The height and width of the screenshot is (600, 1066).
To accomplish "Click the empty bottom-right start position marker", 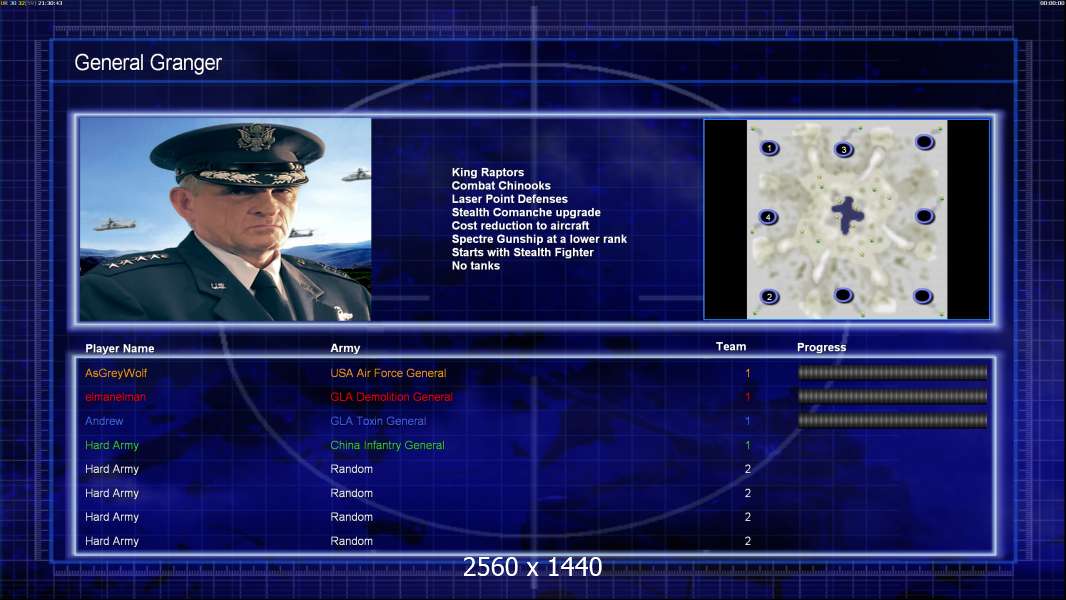I will [x=923, y=296].
